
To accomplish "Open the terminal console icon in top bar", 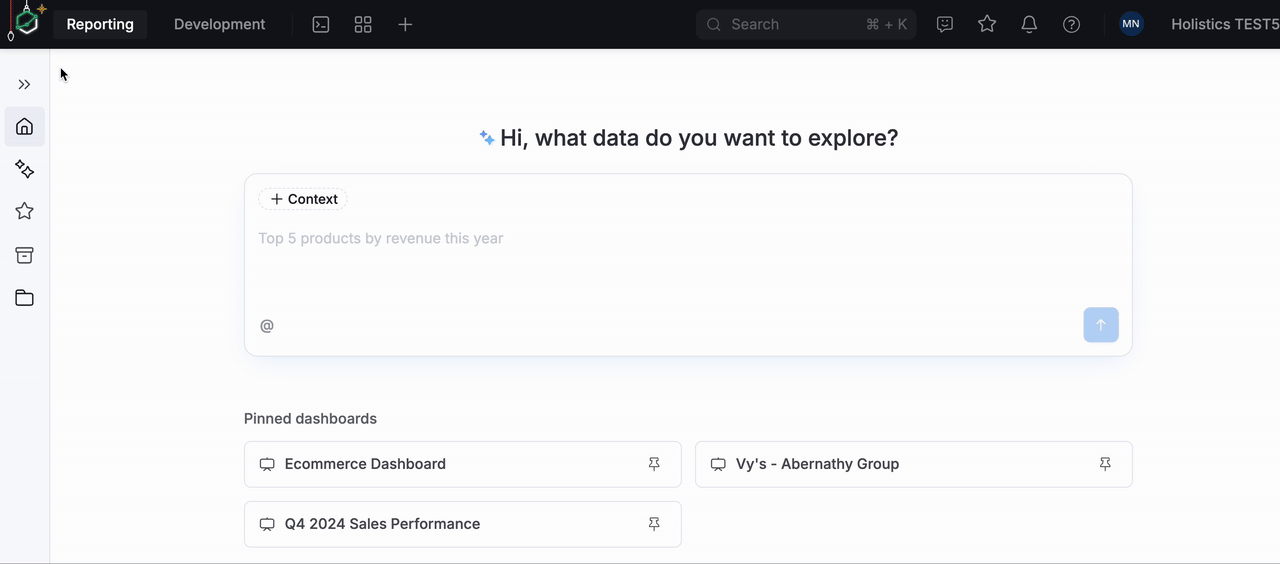I will (321, 24).
